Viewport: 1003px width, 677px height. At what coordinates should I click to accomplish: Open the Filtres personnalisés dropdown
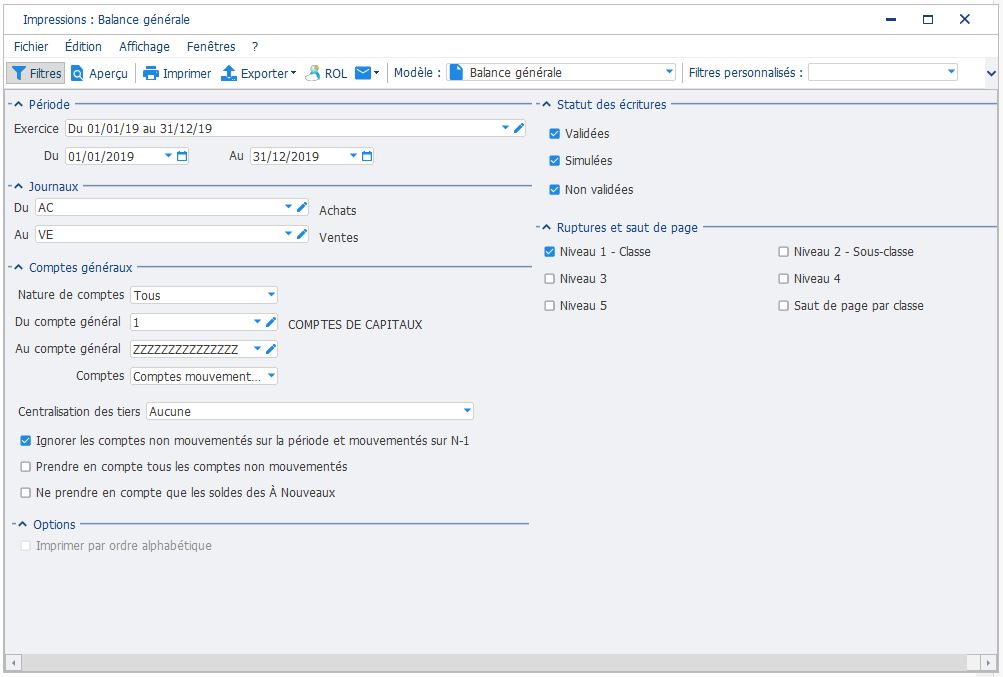(x=951, y=72)
